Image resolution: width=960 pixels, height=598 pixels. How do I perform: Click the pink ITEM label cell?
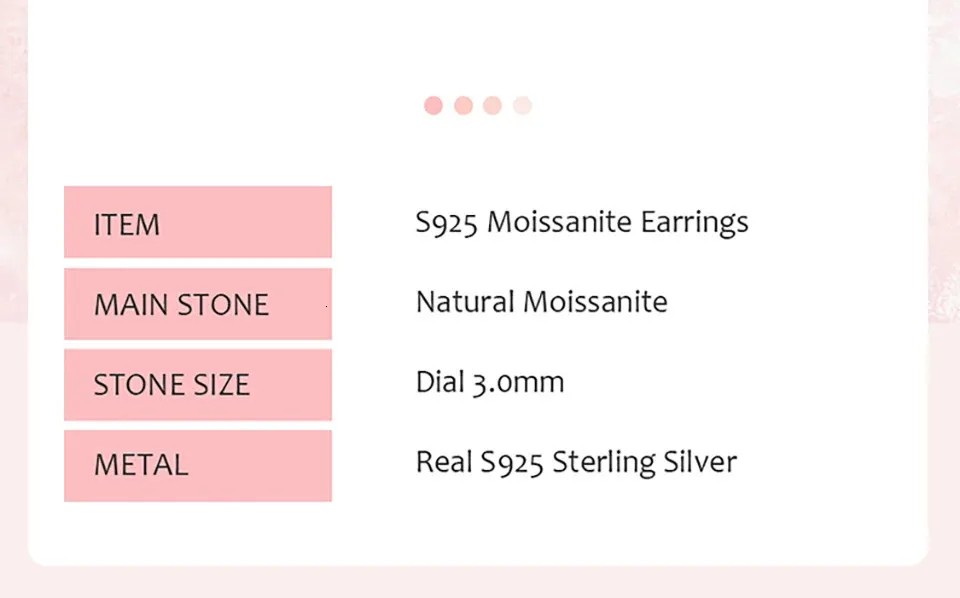click(x=197, y=222)
